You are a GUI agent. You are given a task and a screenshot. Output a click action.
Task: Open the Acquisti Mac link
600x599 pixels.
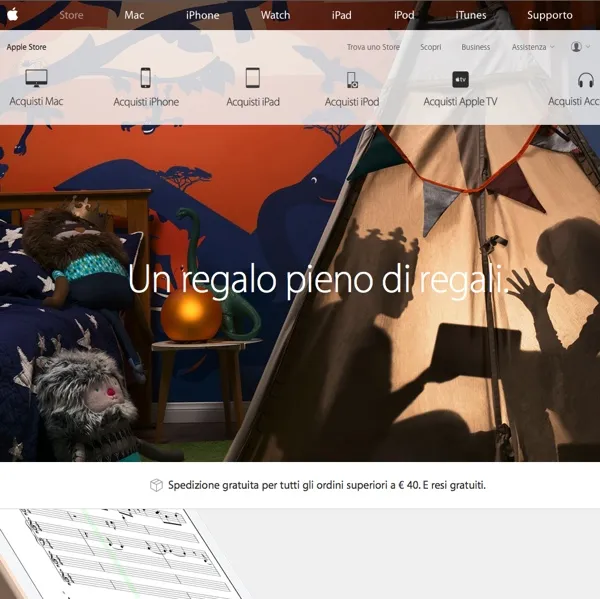point(36,101)
